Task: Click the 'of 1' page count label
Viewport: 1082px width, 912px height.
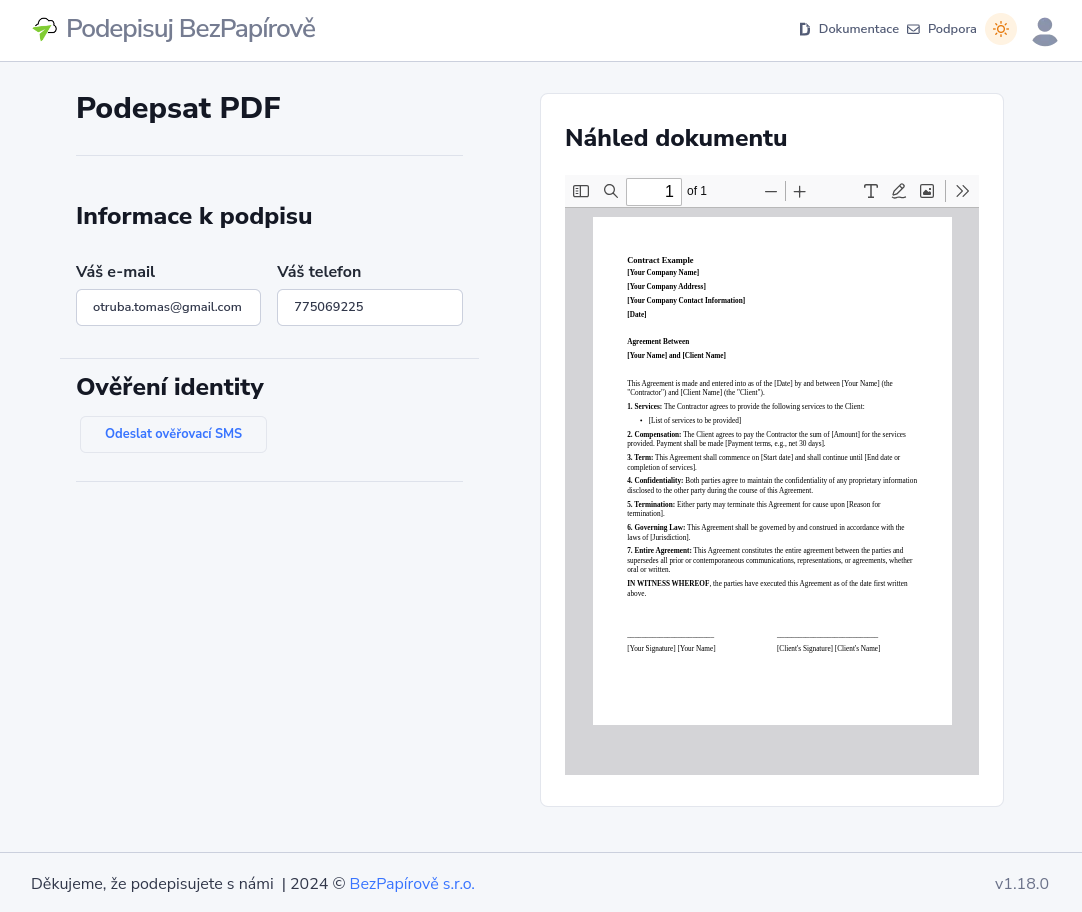Action: [697, 191]
